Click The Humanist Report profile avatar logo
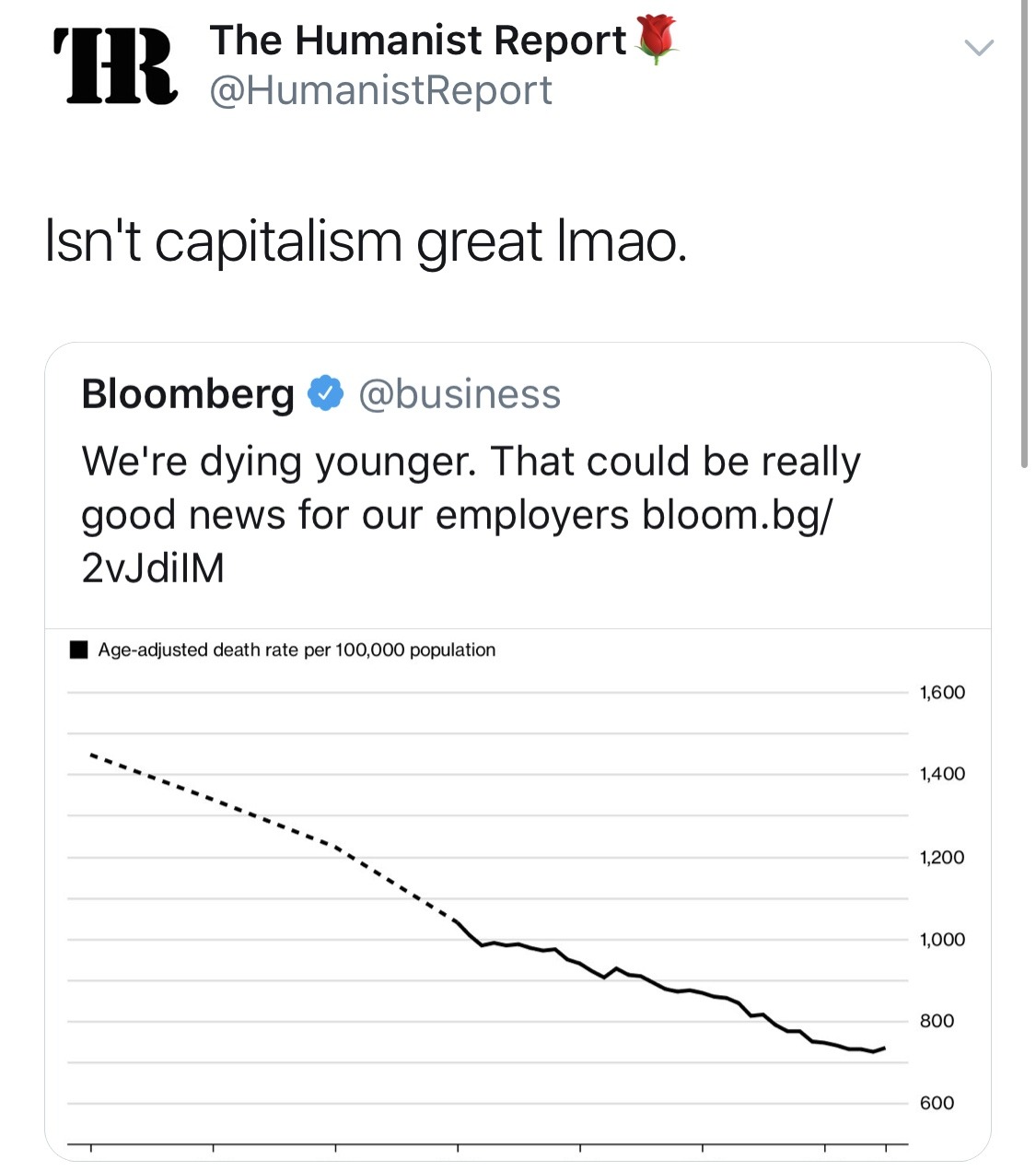Viewport: 1036px width, 1171px height. (116, 64)
